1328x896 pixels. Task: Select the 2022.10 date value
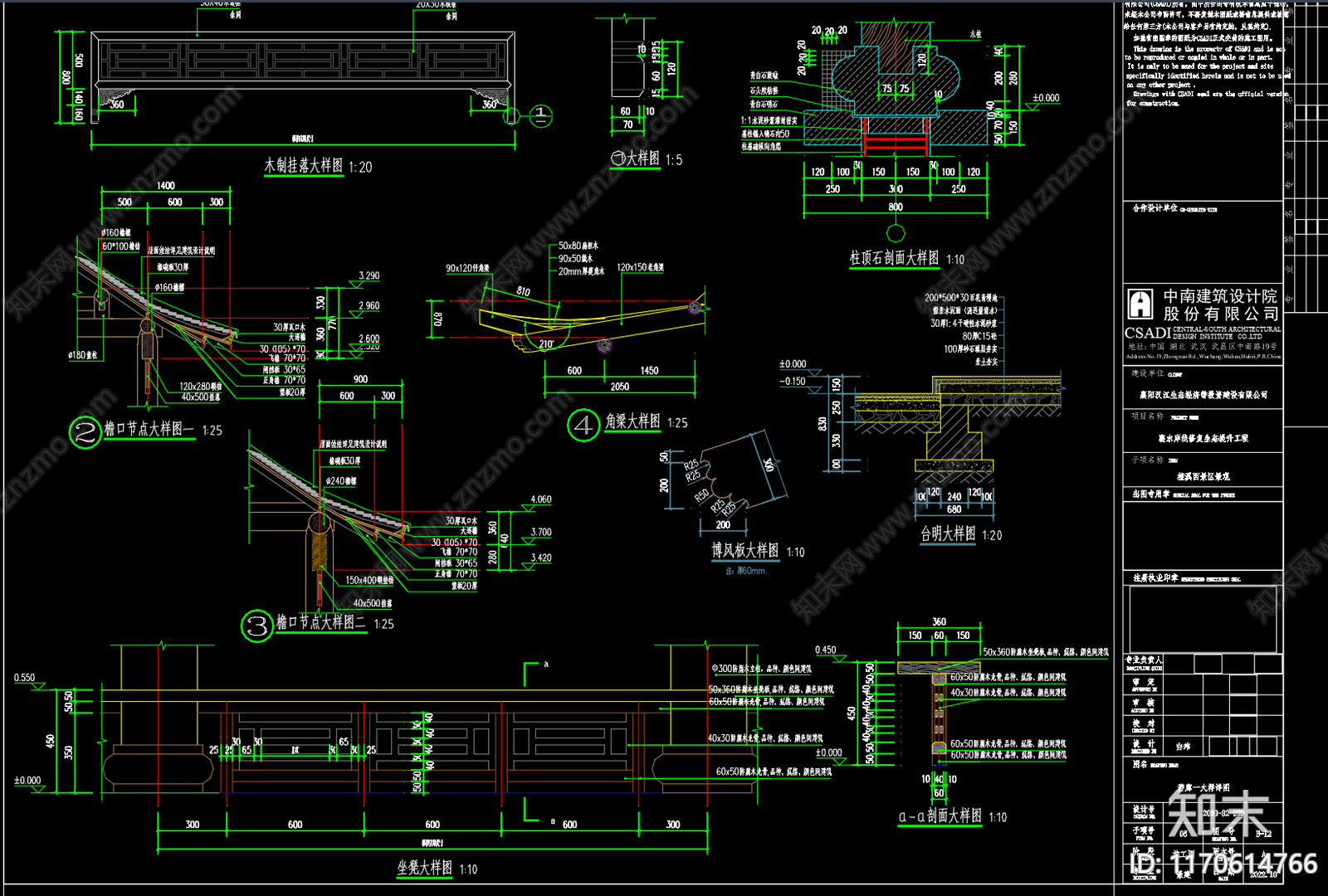pos(1263,874)
